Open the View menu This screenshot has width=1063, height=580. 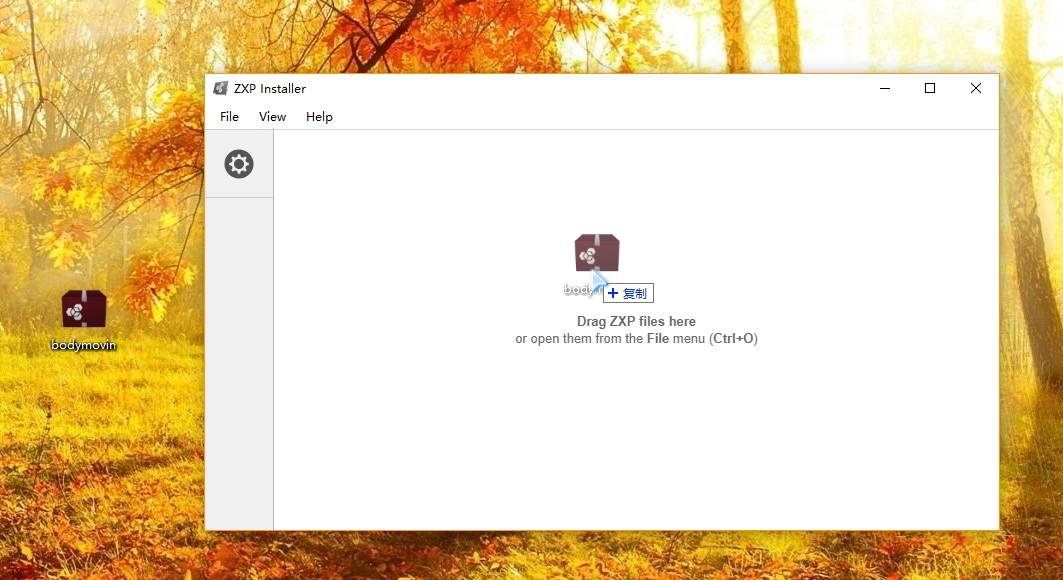click(x=273, y=117)
